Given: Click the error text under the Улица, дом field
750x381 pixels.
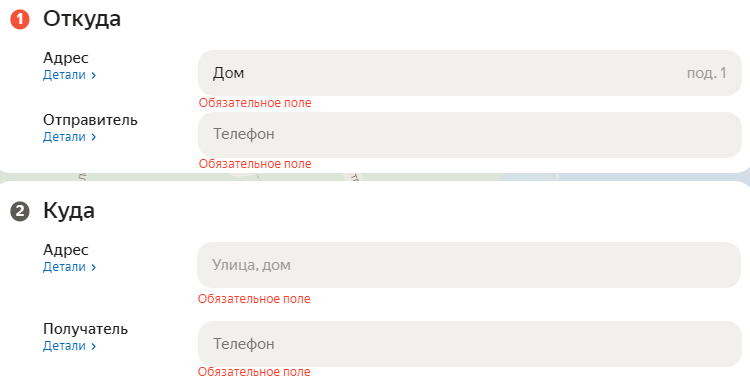Looking at the screenshot, I should 254,299.
